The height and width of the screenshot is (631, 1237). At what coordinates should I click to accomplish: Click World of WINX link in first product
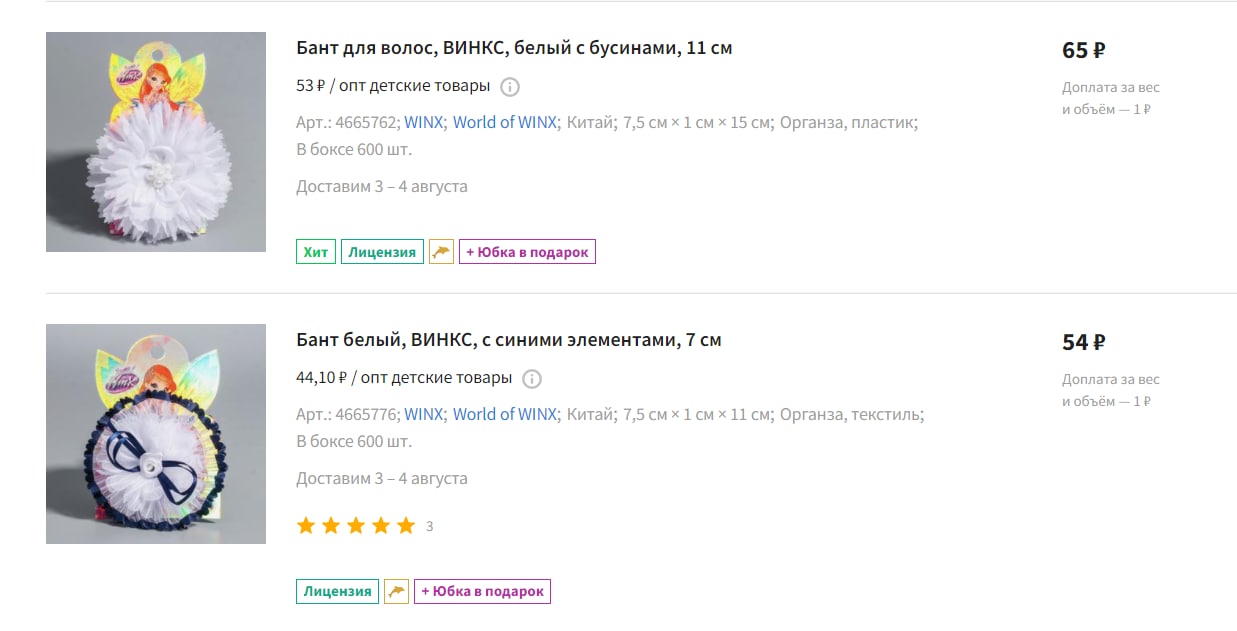point(505,122)
